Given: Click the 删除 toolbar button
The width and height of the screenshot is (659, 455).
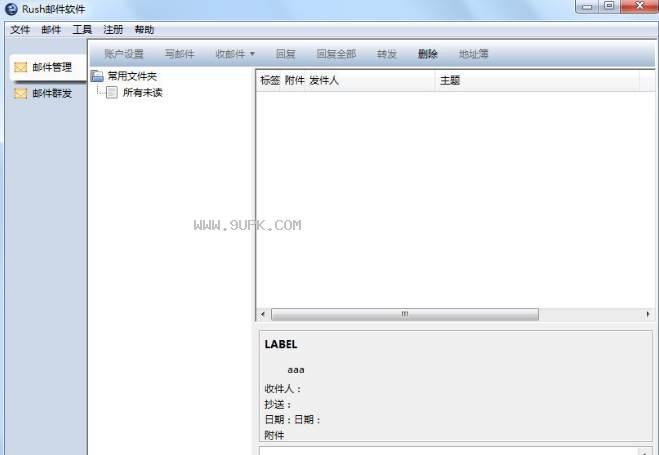Looking at the screenshot, I should [x=428, y=54].
